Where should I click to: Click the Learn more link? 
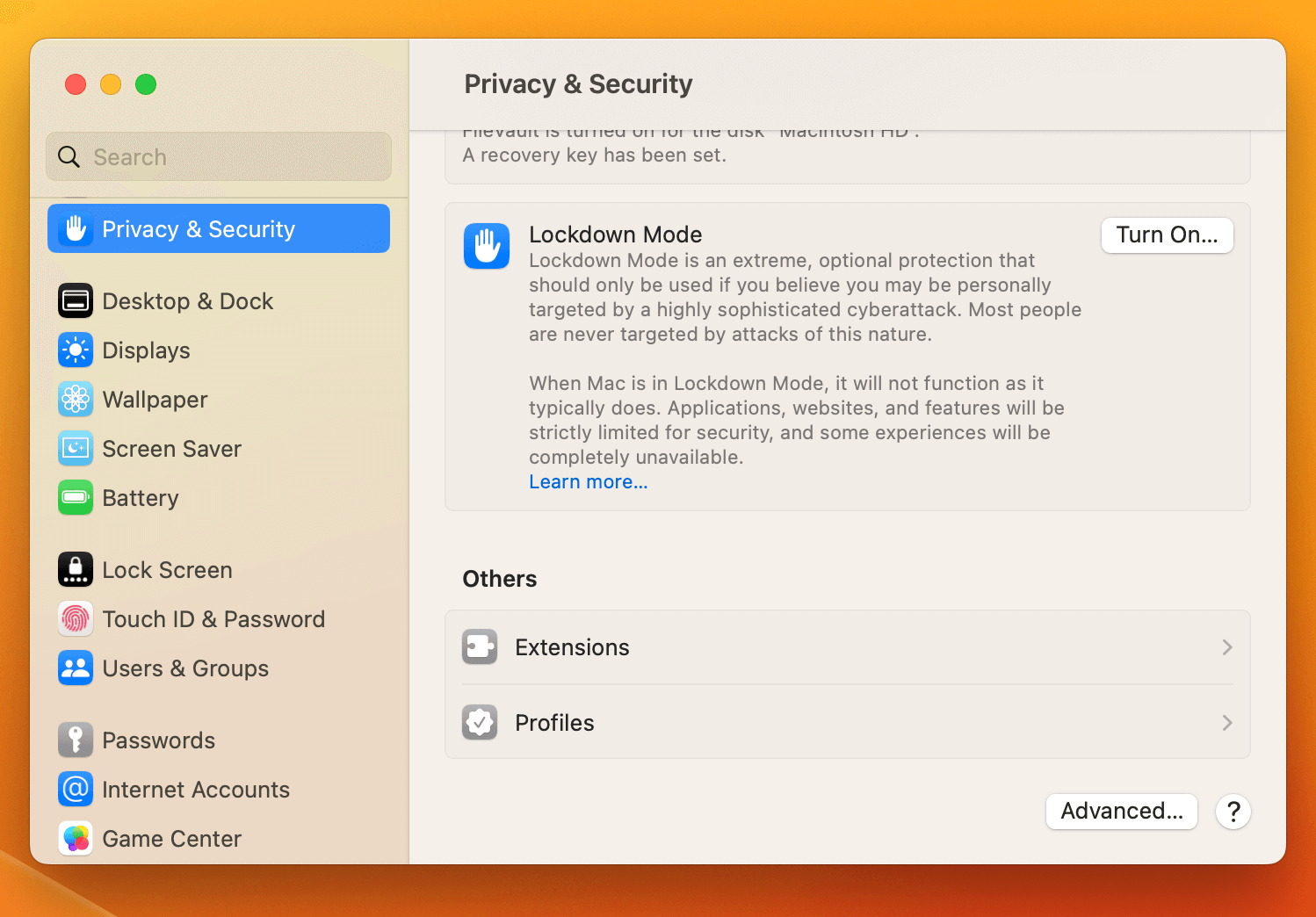pos(588,481)
